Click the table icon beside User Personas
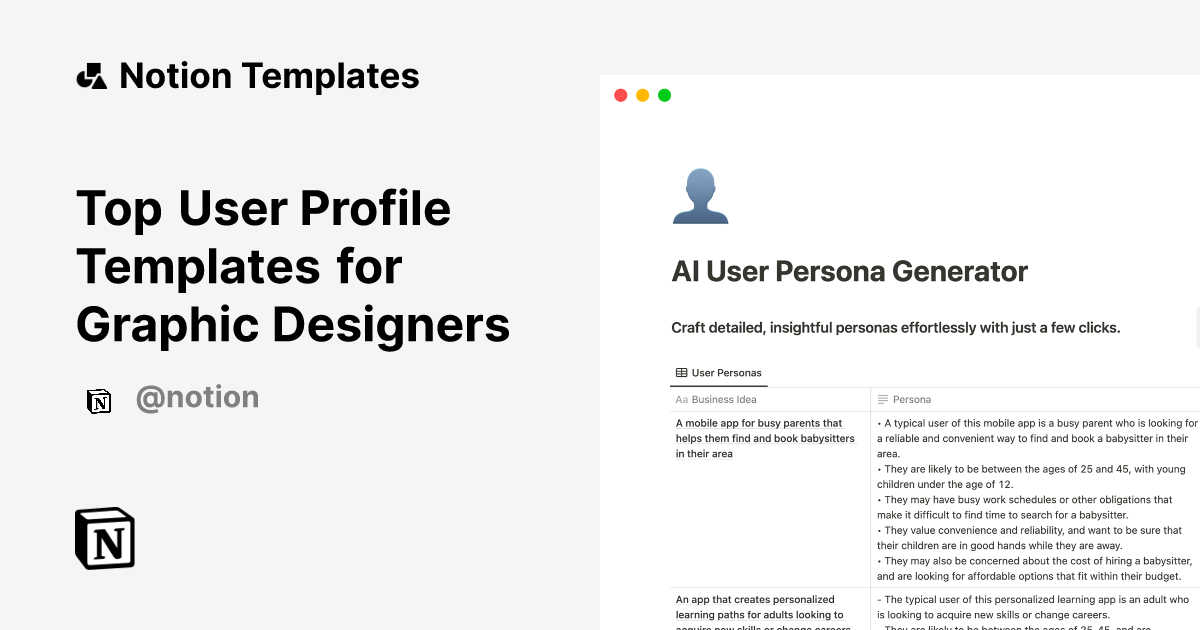The image size is (1200, 630). coord(681,373)
